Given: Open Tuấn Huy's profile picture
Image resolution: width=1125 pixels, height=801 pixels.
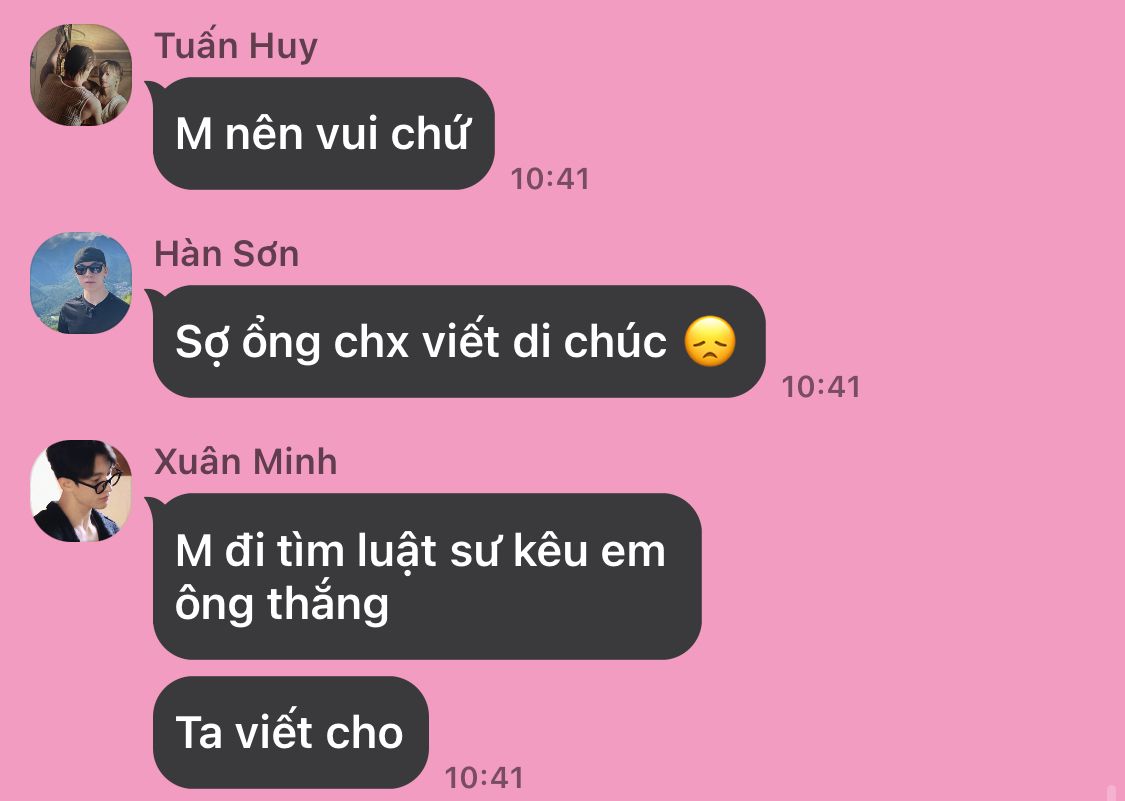Looking at the screenshot, I should [x=80, y=75].
